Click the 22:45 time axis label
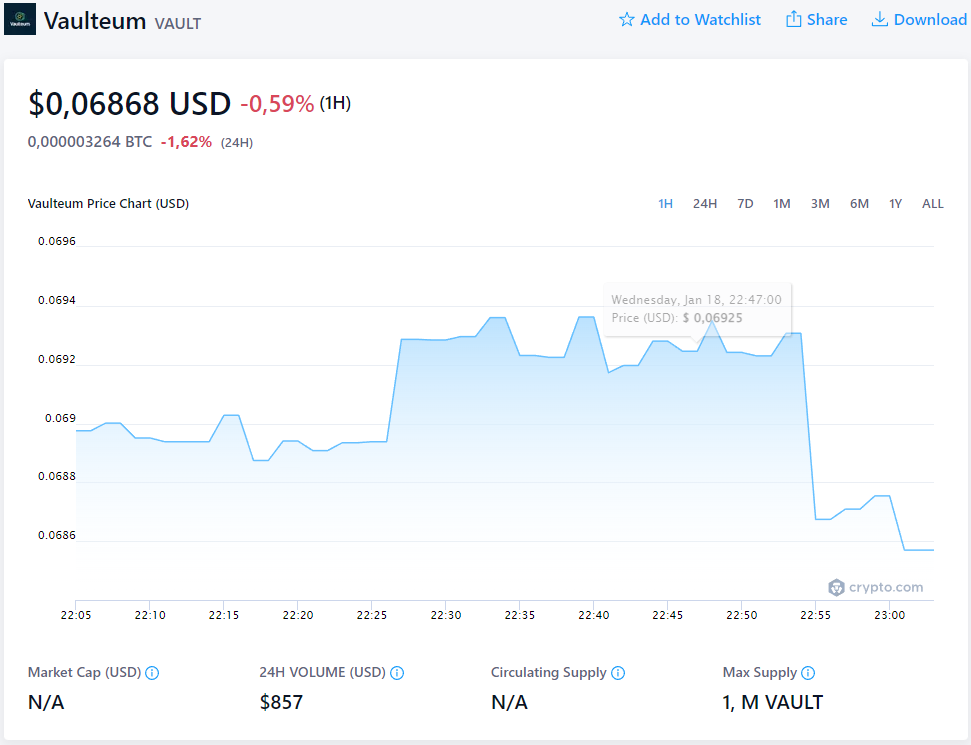Screen dimensions: 971x745 668,615
